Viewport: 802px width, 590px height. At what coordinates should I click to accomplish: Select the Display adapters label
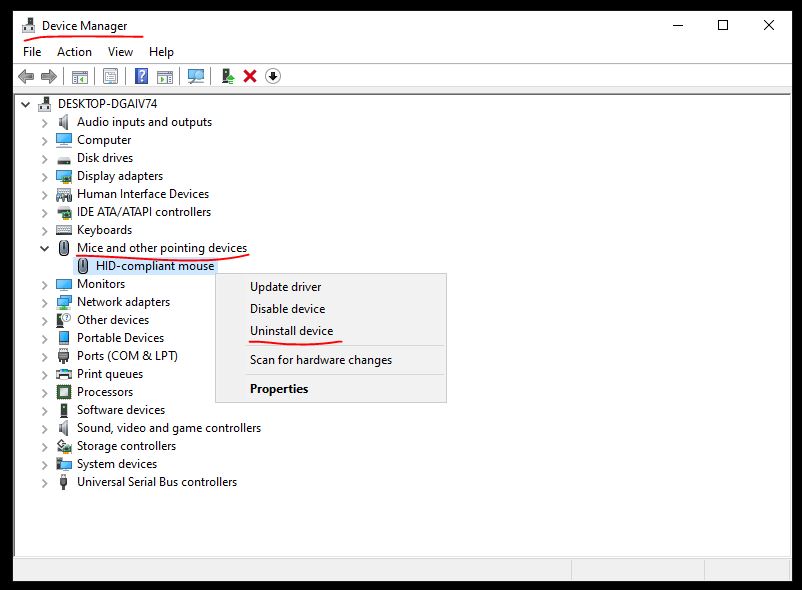(x=120, y=176)
